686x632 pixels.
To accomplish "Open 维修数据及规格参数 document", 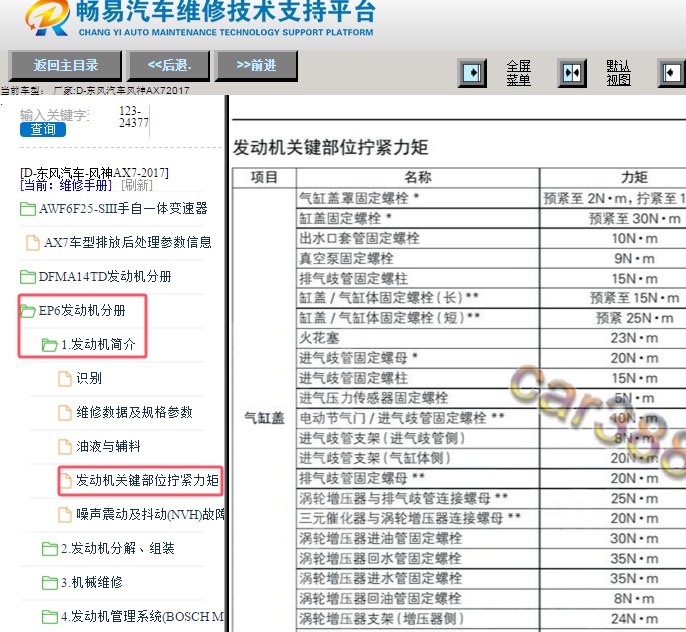I will pos(134,412).
